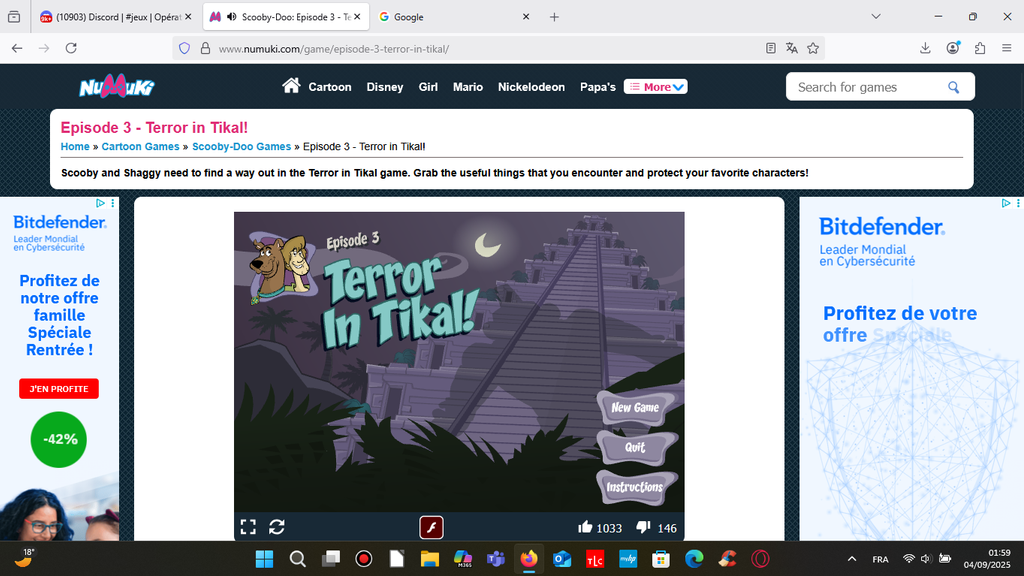
Task: Show hidden system tray icons
Action: pyautogui.click(x=851, y=559)
